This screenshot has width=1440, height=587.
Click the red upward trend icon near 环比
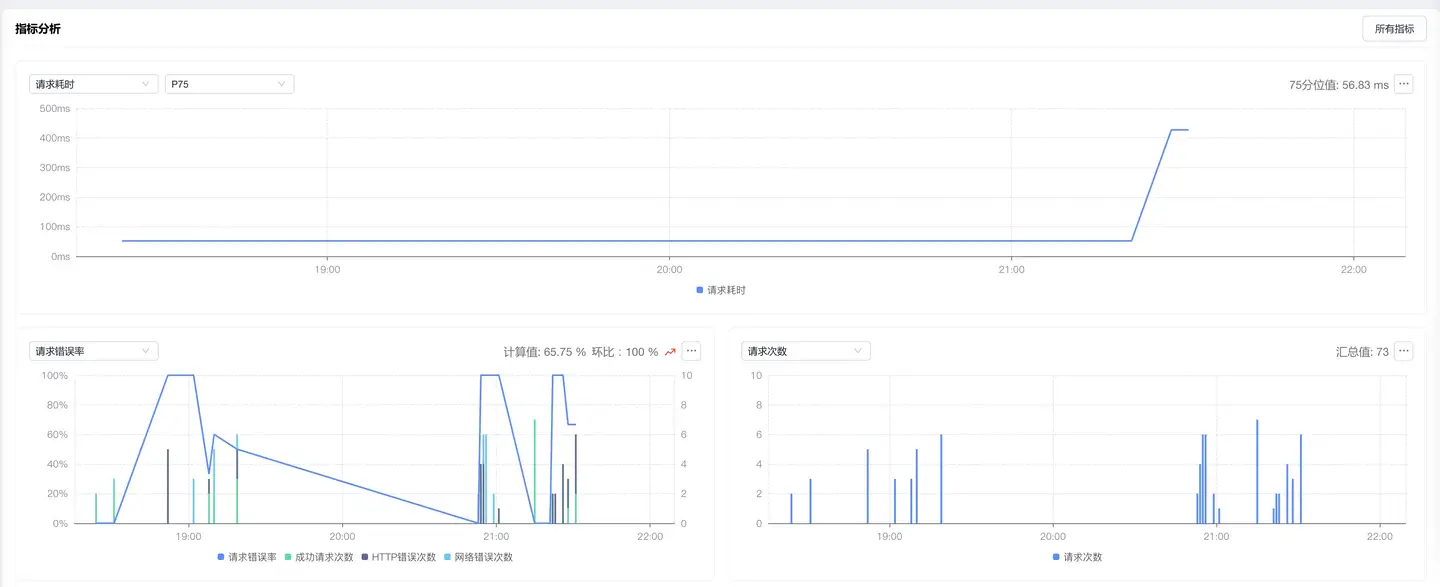670,352
